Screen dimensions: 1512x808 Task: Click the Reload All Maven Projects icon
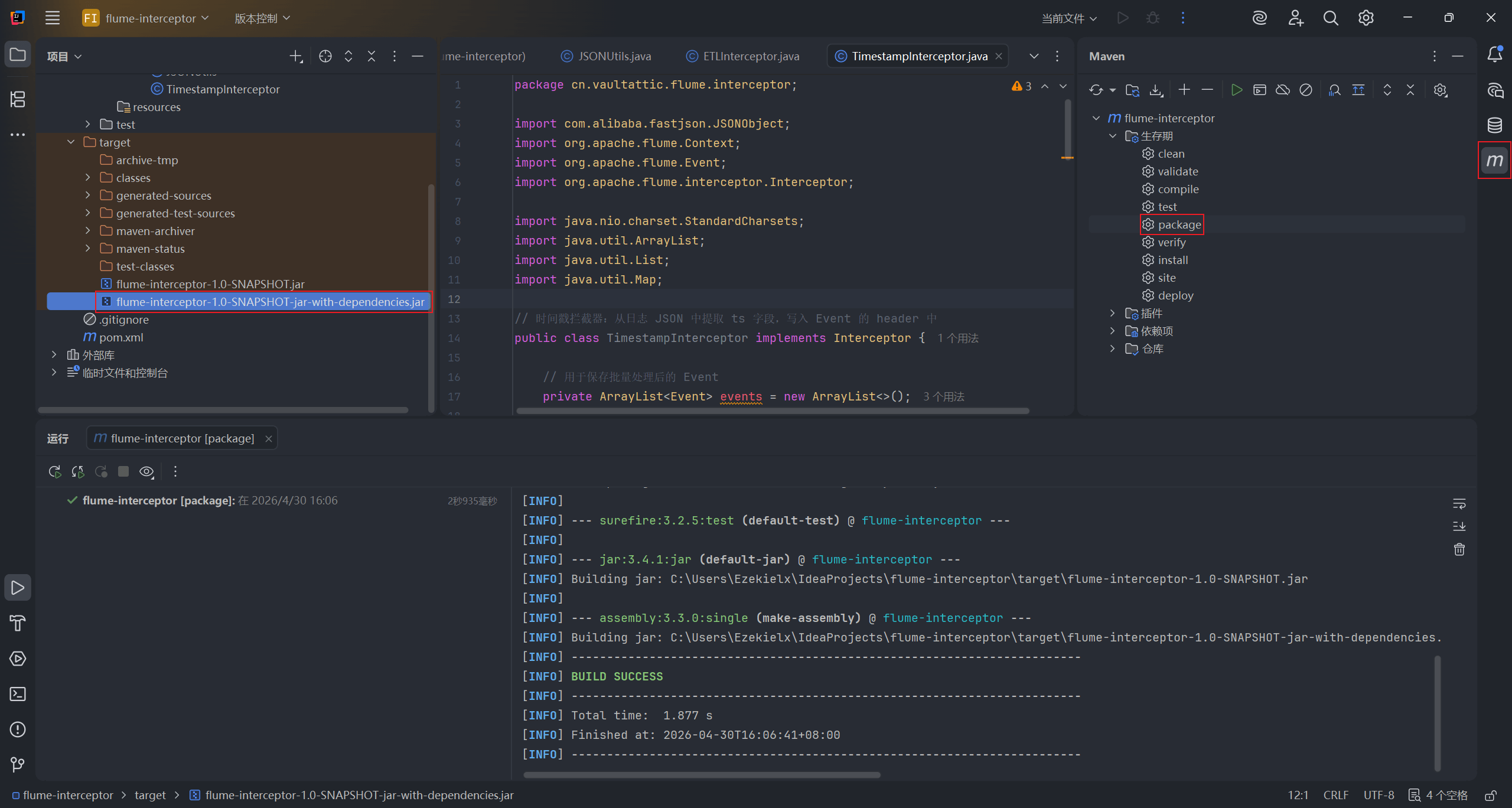[1096, 90]
